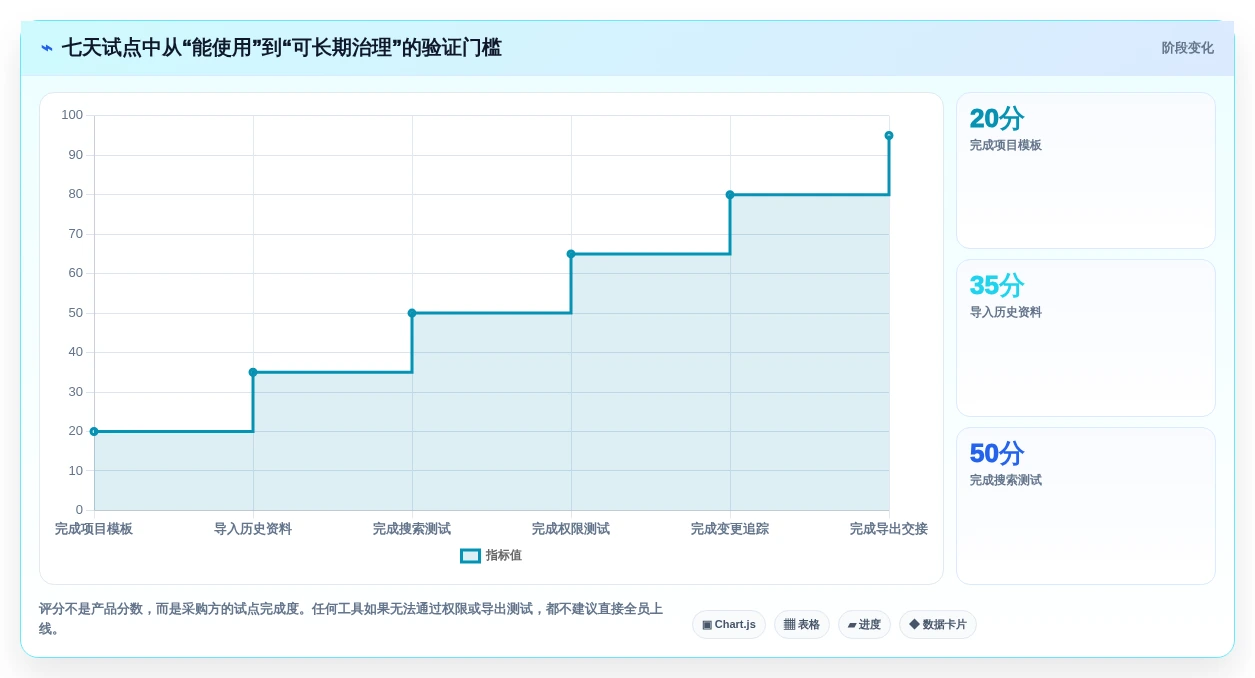Screen dimensions: 1255x678
Task: Select the data point at 完成权限测试
Action: tap(571, 254)
